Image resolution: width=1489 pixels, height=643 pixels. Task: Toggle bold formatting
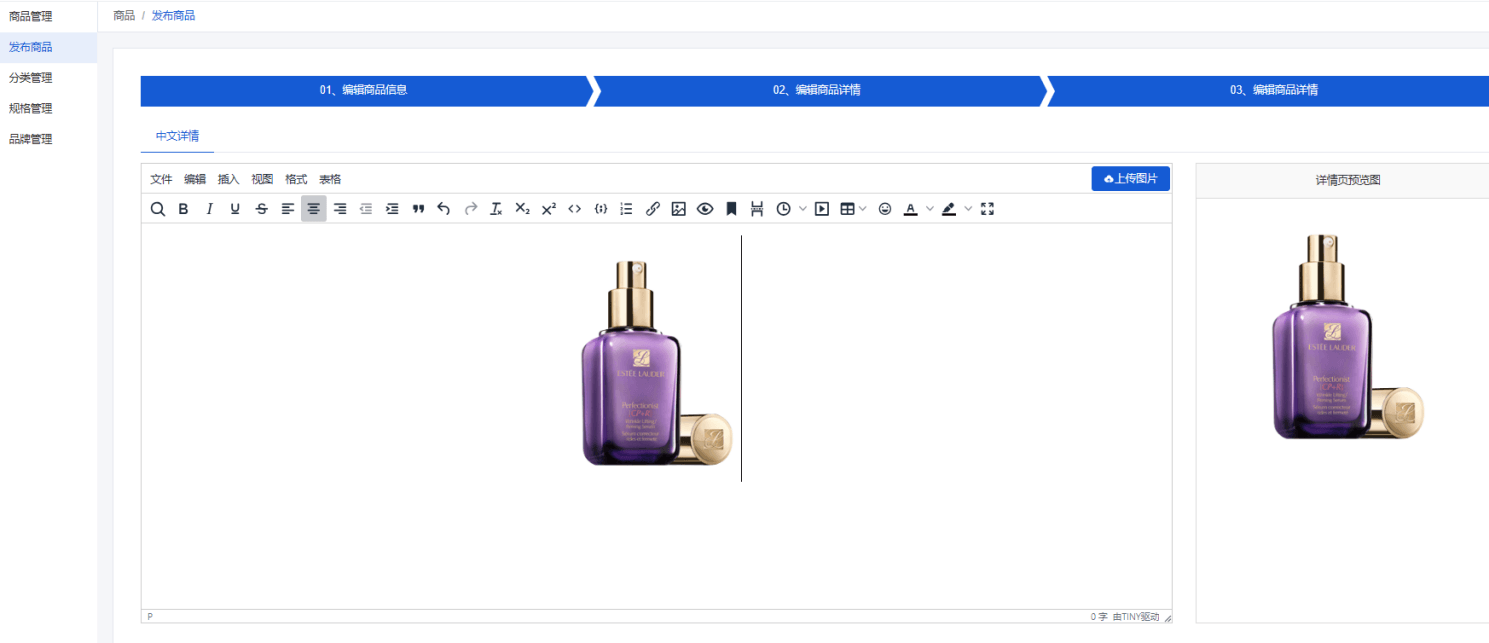(x=183, y=209)
